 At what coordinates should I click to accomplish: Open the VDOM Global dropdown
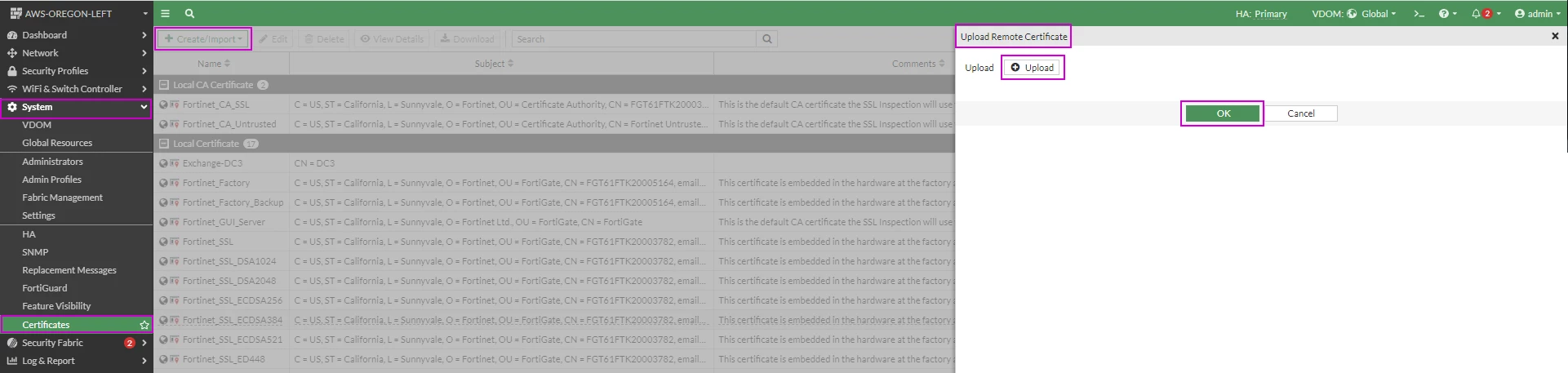click(1354, 13)
